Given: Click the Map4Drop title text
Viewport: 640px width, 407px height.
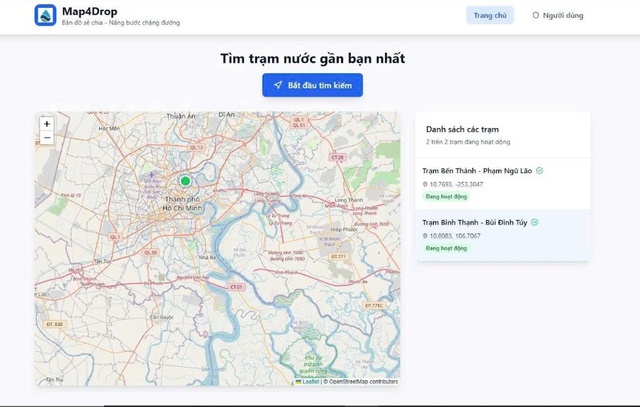Looking at the screenshot, I should pyautogui.click(x=90, y=11).
